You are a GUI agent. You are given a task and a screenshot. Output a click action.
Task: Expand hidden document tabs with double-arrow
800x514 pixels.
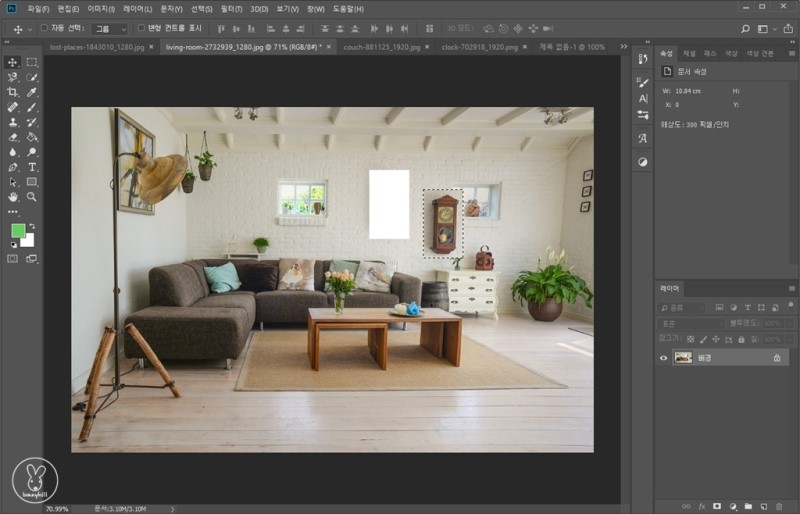click(x=623, y=47)
